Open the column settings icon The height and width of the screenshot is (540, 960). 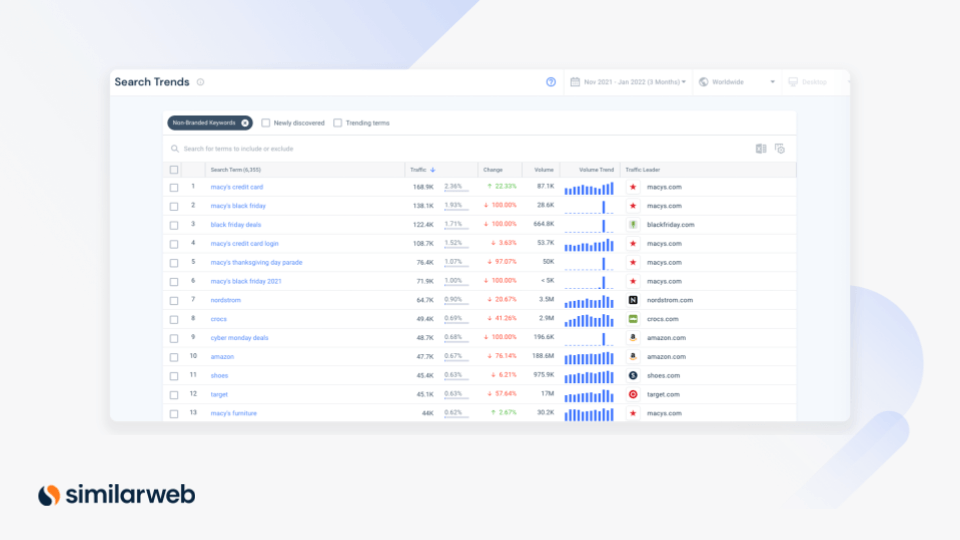pos(780,149)
